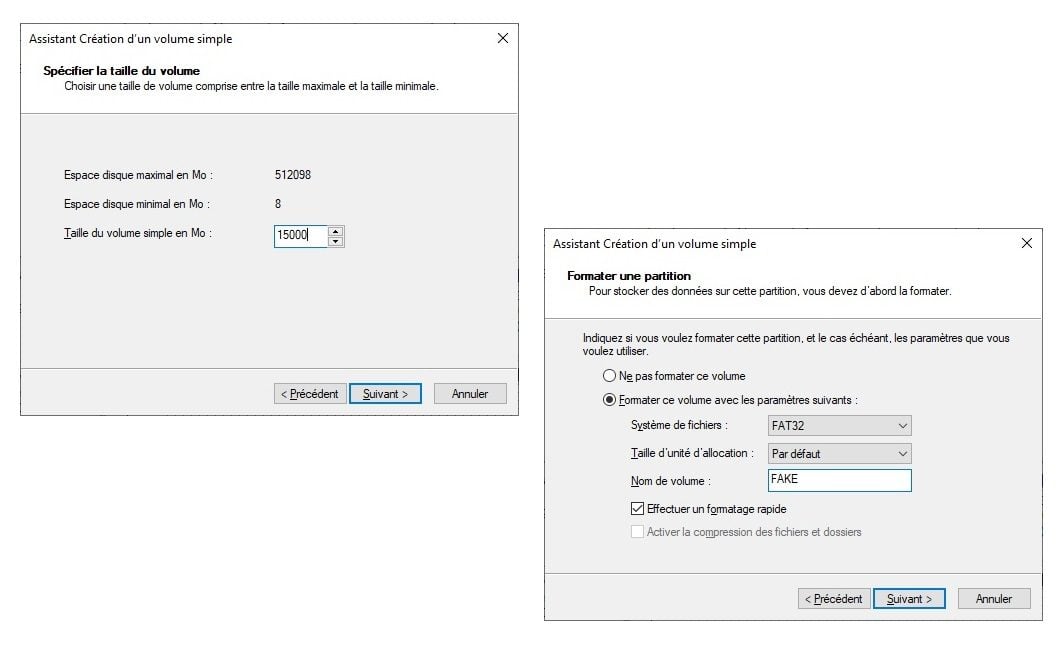Image resolution: width=1059 pixels, height=645 pixels.
Task: Uncheck 'Effectuer un formatage rapide'
Action: pyautogui.click(x=638, y=509)
